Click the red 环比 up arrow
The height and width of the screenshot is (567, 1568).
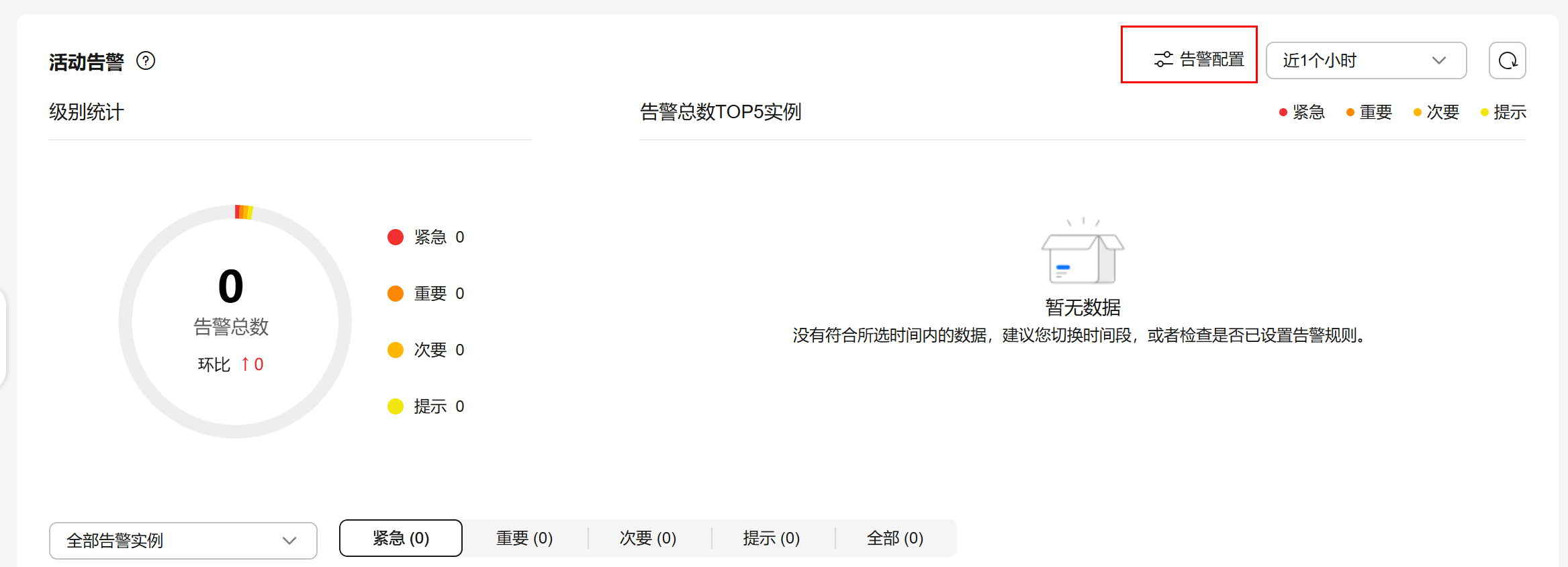[245, 364]
